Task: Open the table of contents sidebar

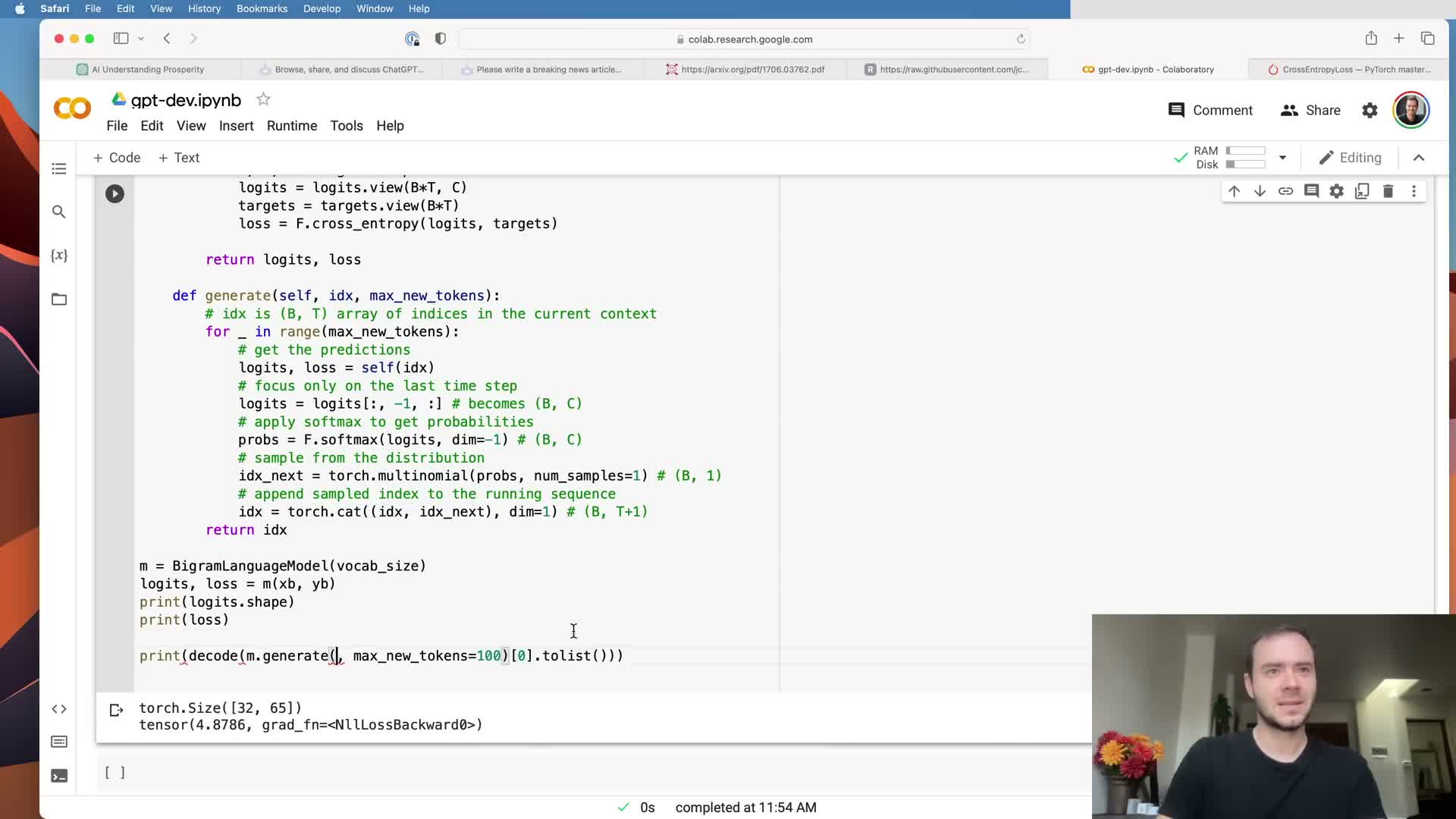Action: (59, 168)
